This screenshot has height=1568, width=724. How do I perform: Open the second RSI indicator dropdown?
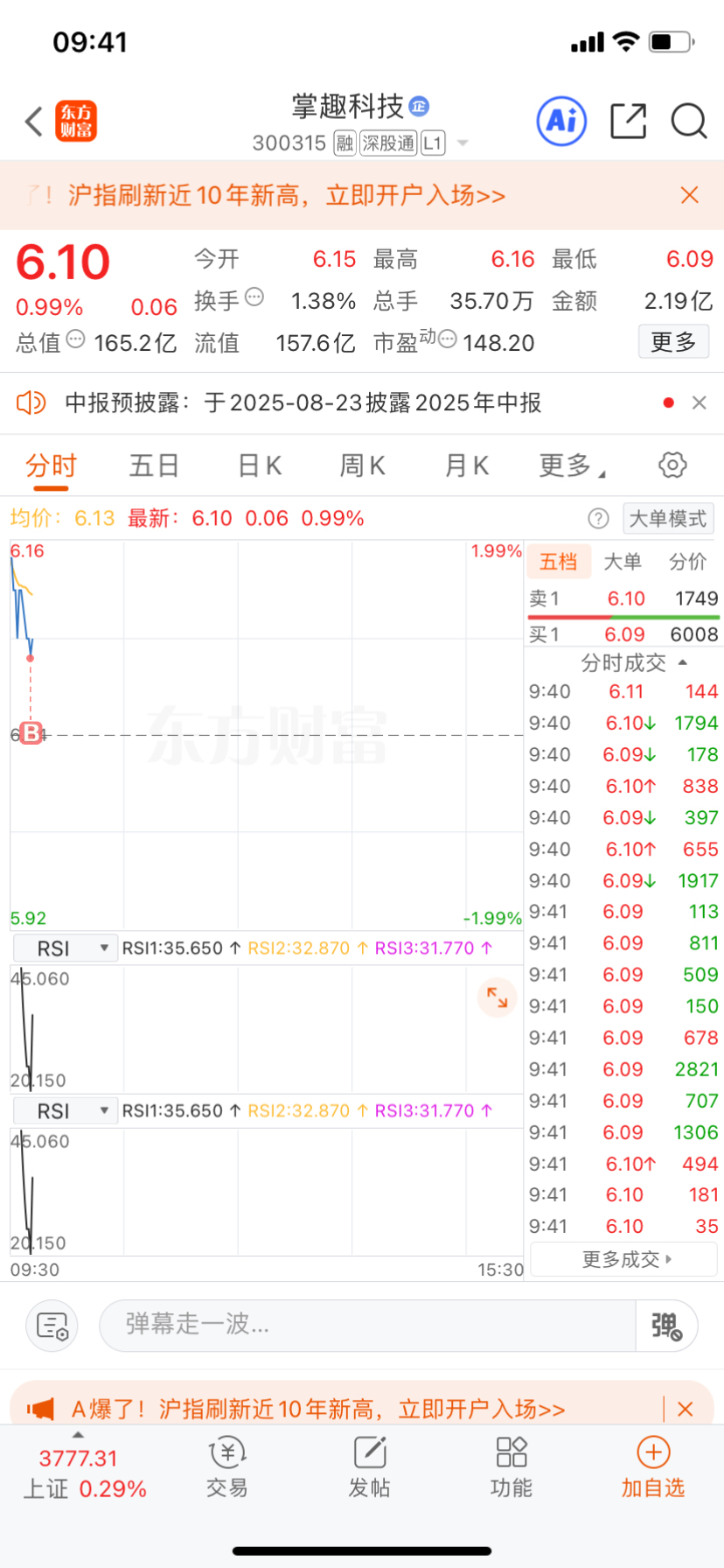65,1111
